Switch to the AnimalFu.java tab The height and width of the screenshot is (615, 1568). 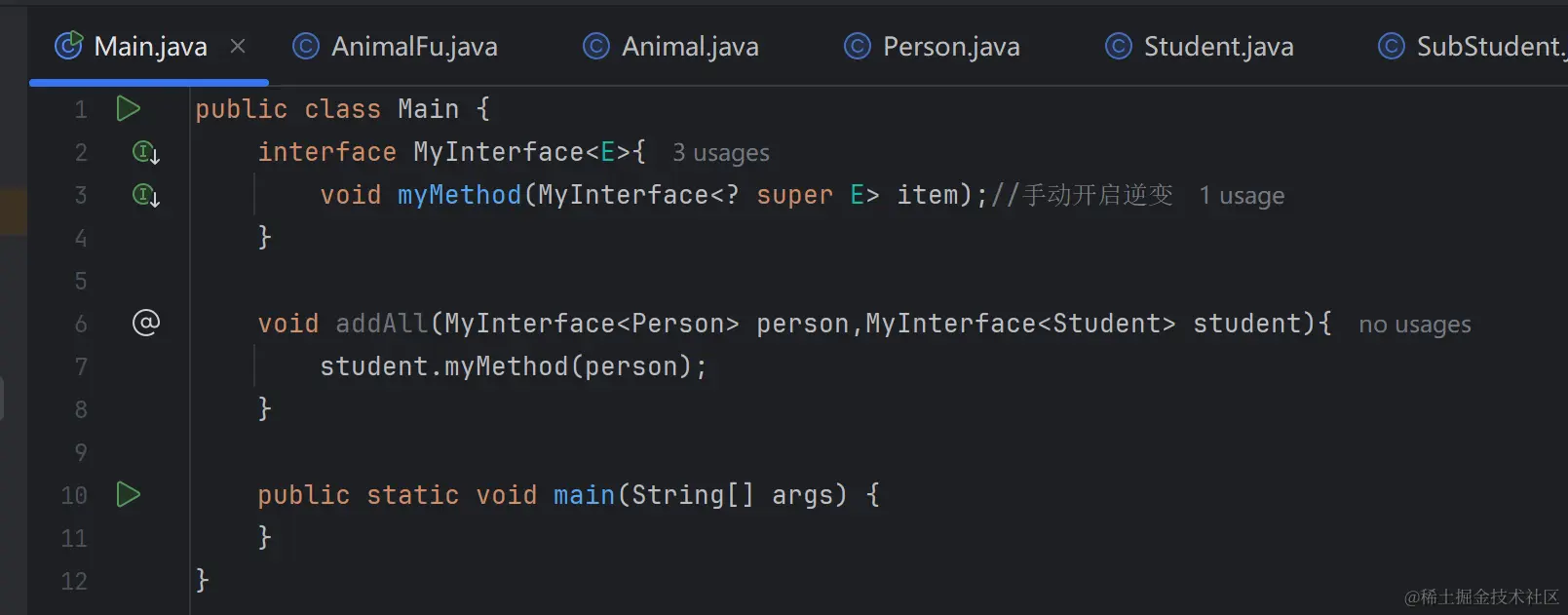coord(414,46)
